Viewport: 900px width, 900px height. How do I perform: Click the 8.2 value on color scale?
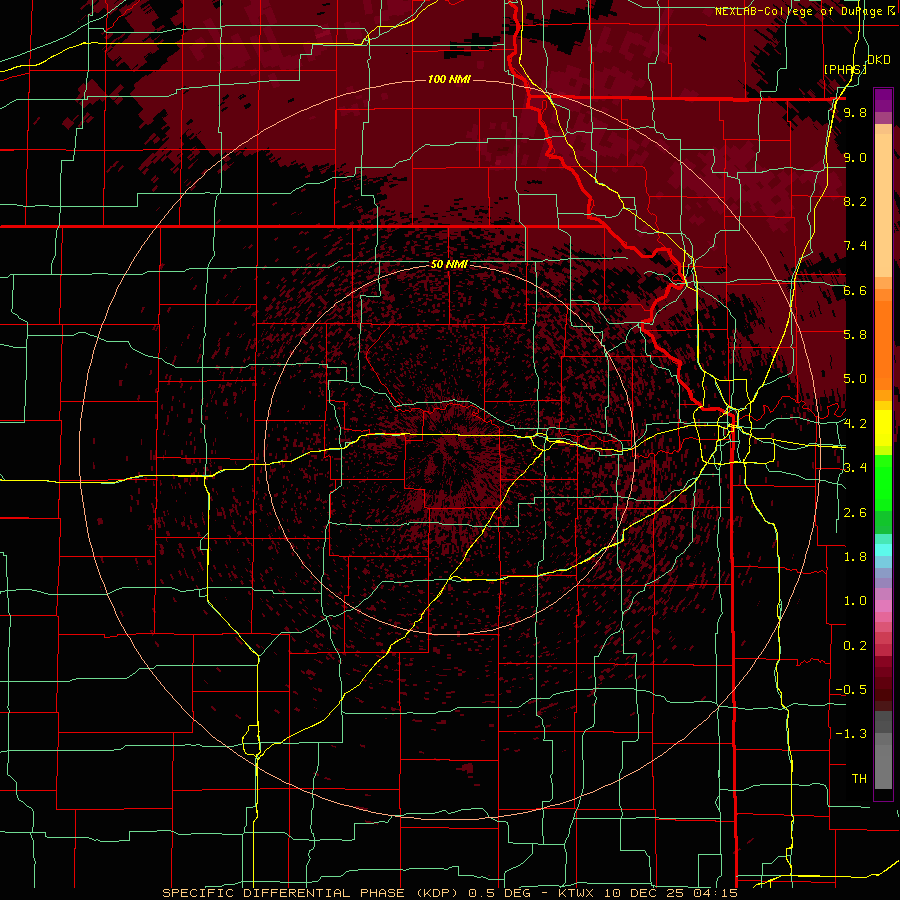pos(855,201)
